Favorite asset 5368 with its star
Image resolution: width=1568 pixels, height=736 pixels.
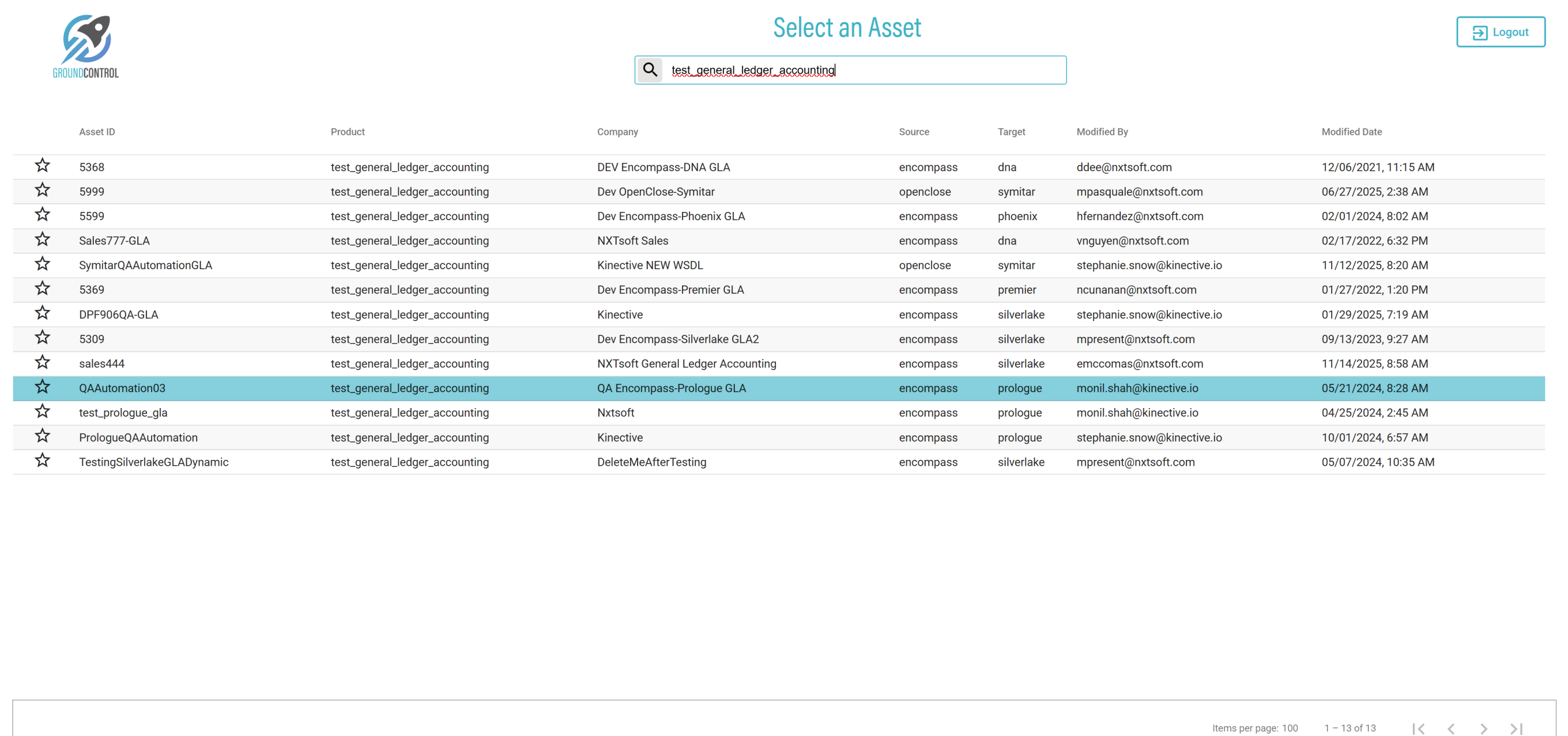click(x=42, y=166)
